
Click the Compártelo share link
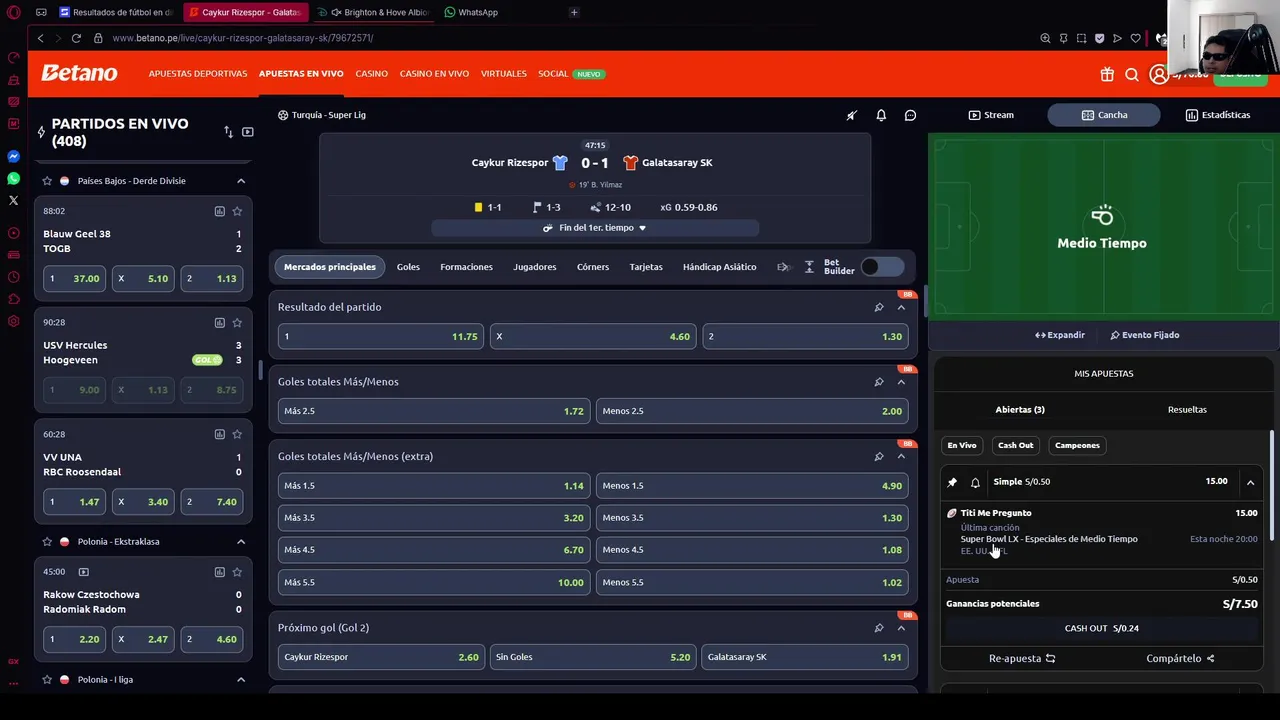tap(1180, 659)
